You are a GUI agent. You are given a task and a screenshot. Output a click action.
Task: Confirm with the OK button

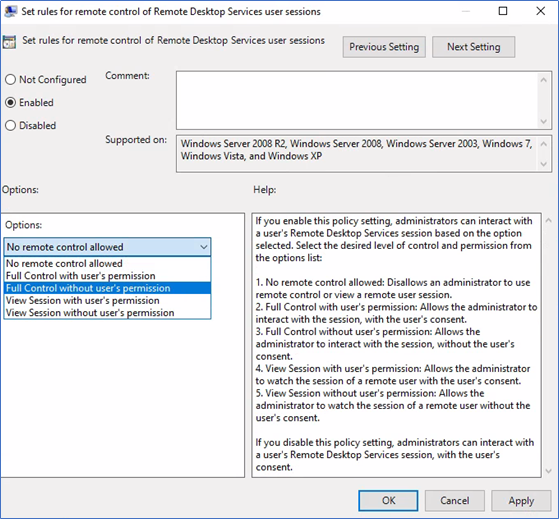(388, 500)
